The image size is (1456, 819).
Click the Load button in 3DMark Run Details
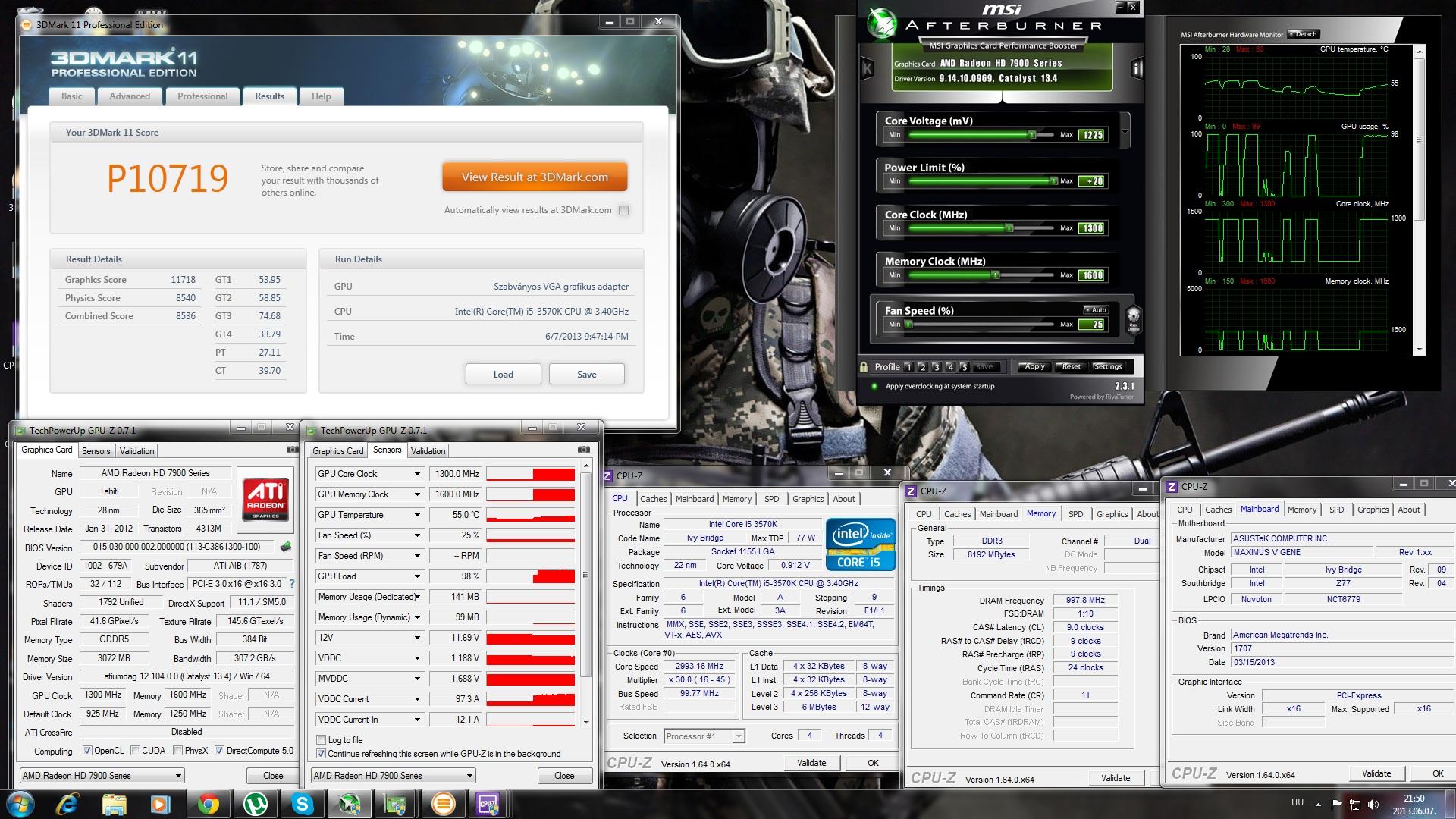coord(503,375)
